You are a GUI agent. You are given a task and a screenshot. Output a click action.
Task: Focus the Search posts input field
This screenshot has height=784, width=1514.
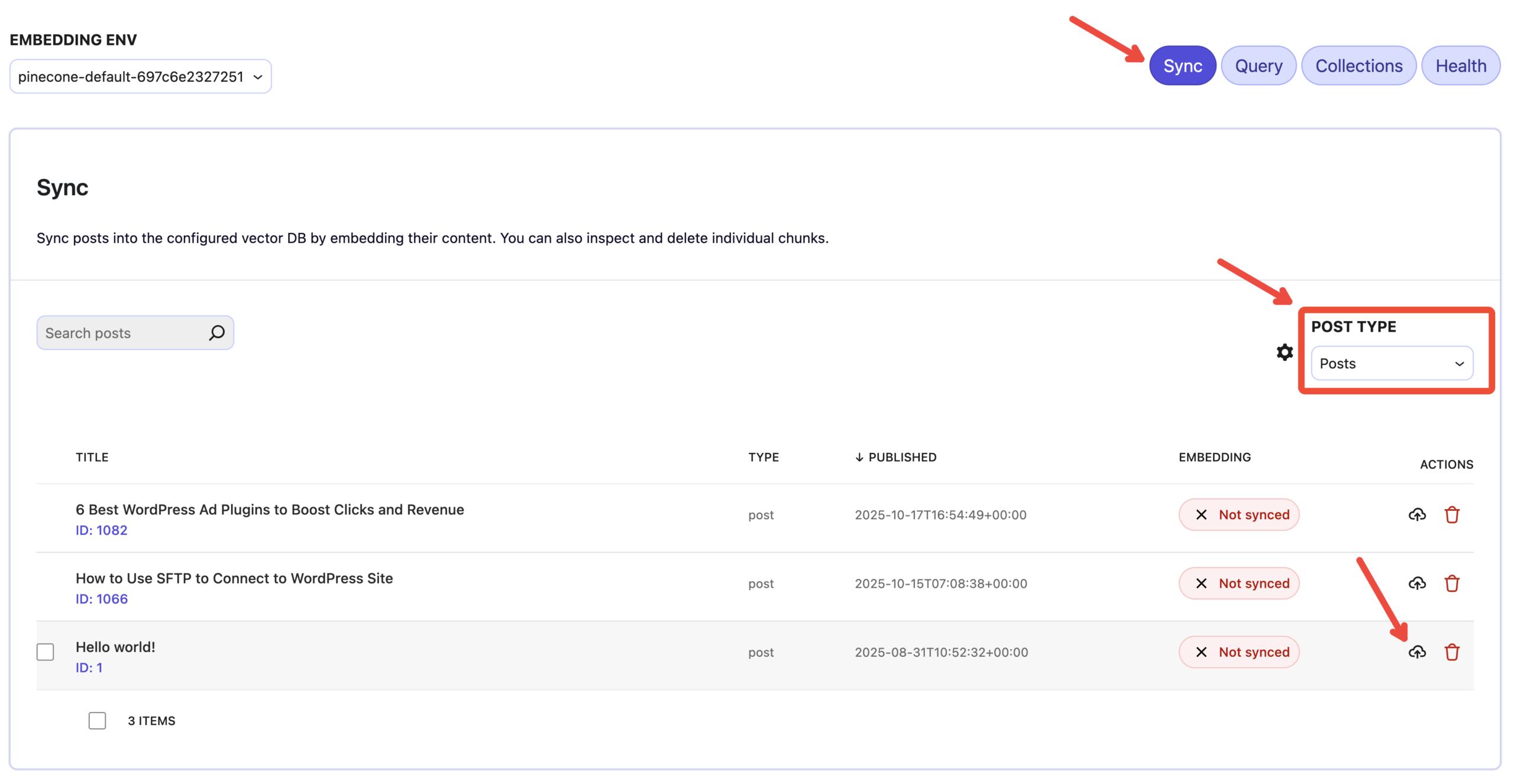pos(121,333)
